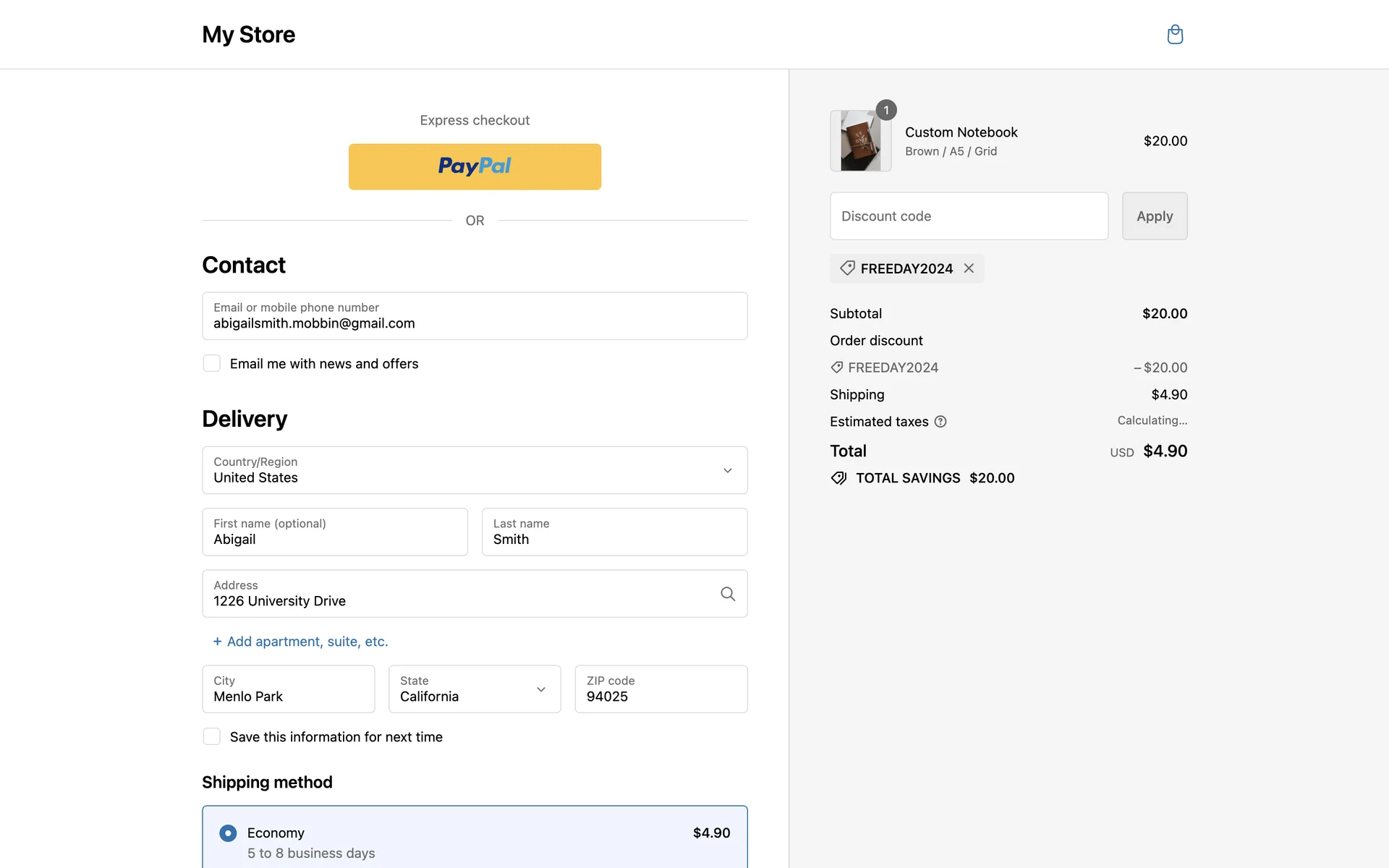Pay with PayPal express checkout
1389x868 pixels.
(475, 166)
